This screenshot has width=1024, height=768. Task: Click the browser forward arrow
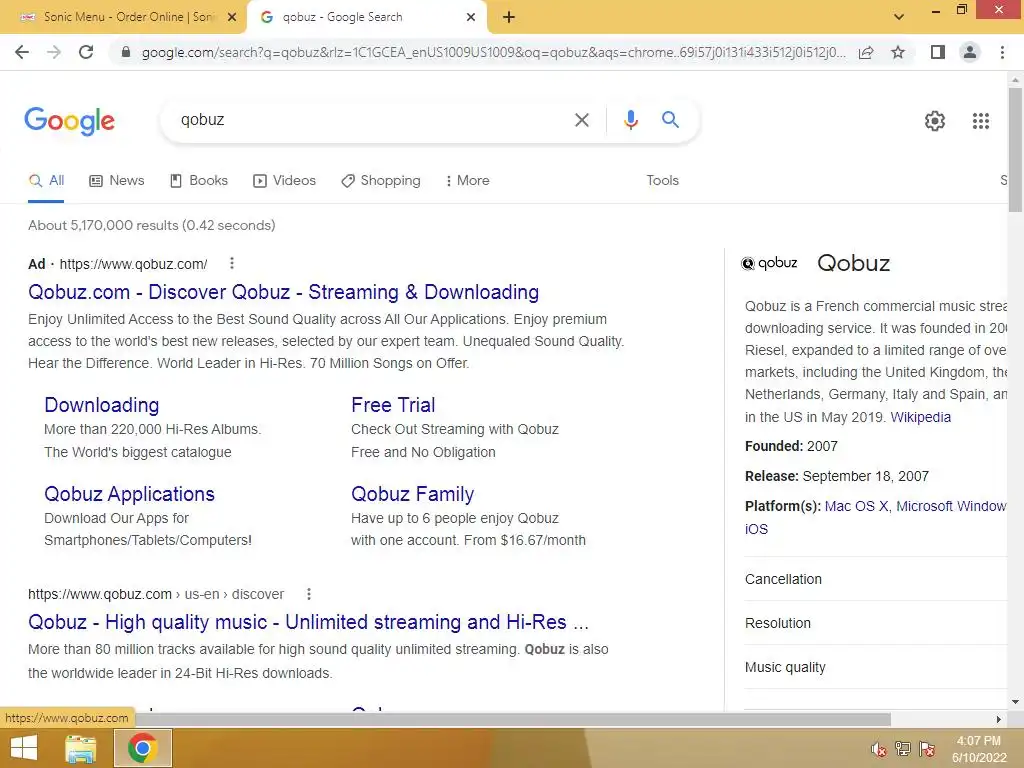(x=54, y=52)
